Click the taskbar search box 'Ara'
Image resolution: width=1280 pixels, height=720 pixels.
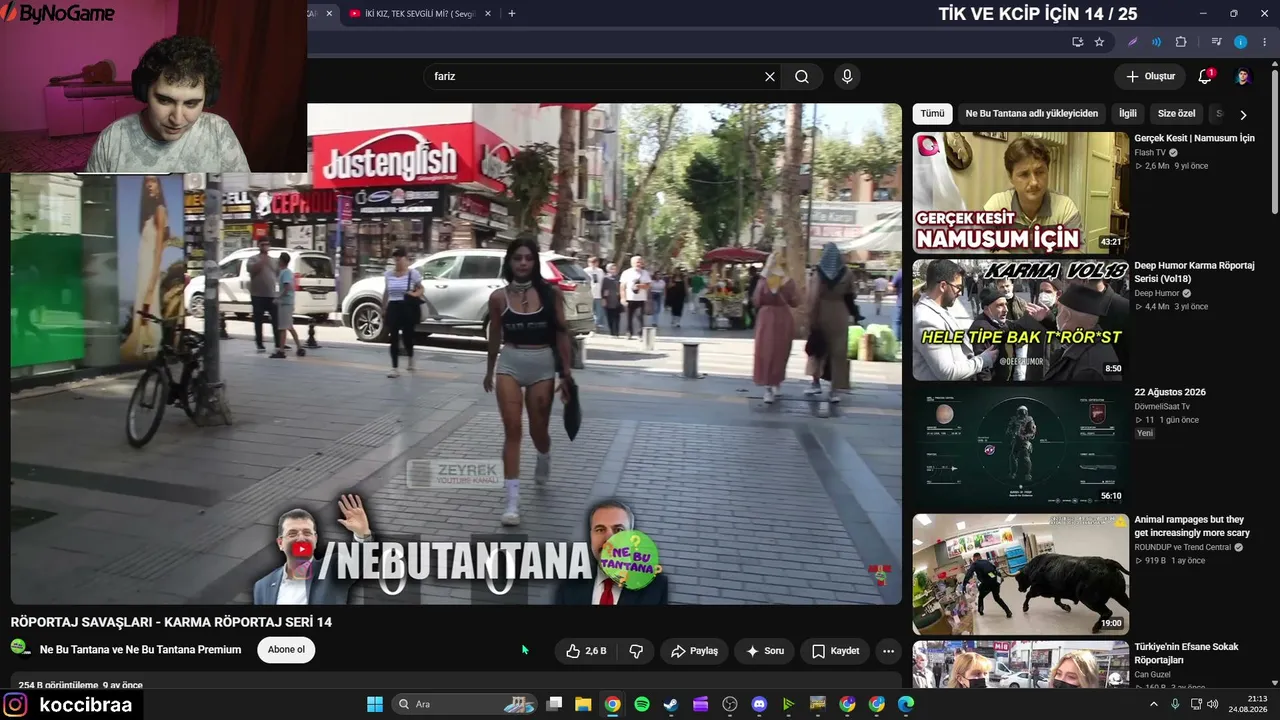tap(464, 704)
